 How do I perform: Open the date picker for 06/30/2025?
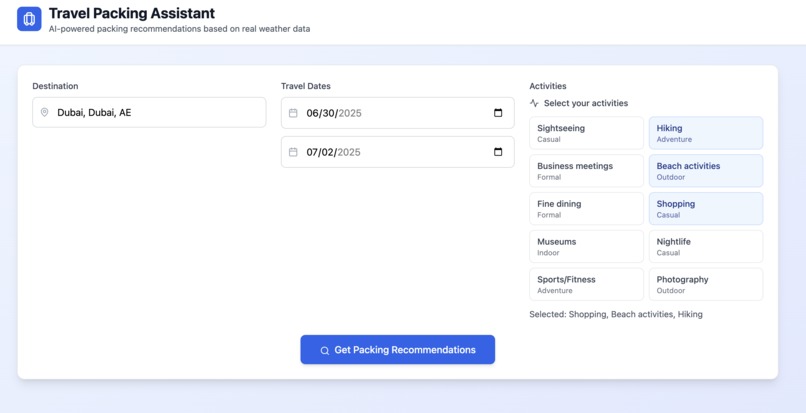[x=498, y=113]
